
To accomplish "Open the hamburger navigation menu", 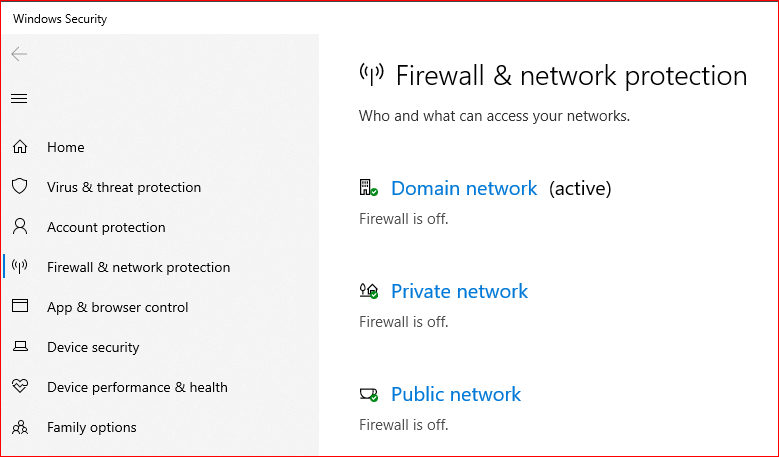I will pyautogui.click(x=19, y=98).
